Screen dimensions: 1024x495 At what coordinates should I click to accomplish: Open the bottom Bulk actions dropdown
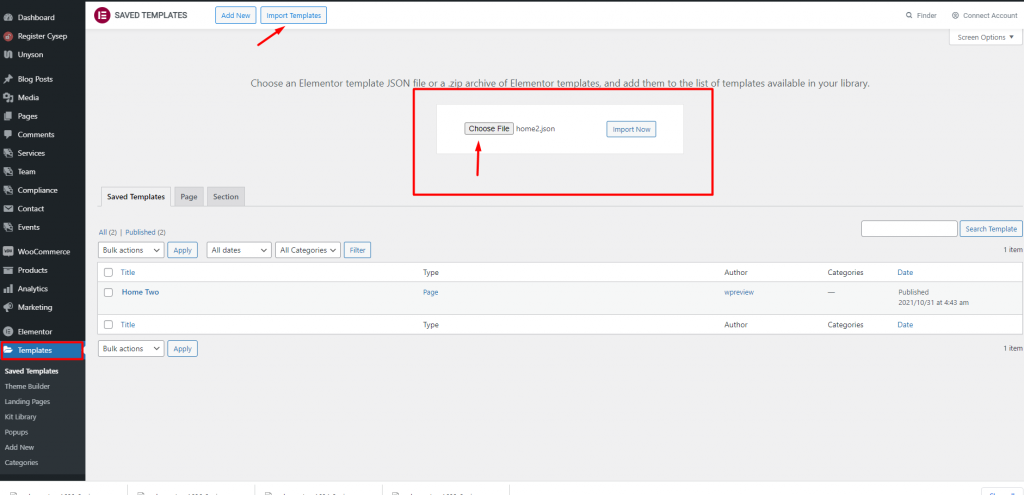131,349
